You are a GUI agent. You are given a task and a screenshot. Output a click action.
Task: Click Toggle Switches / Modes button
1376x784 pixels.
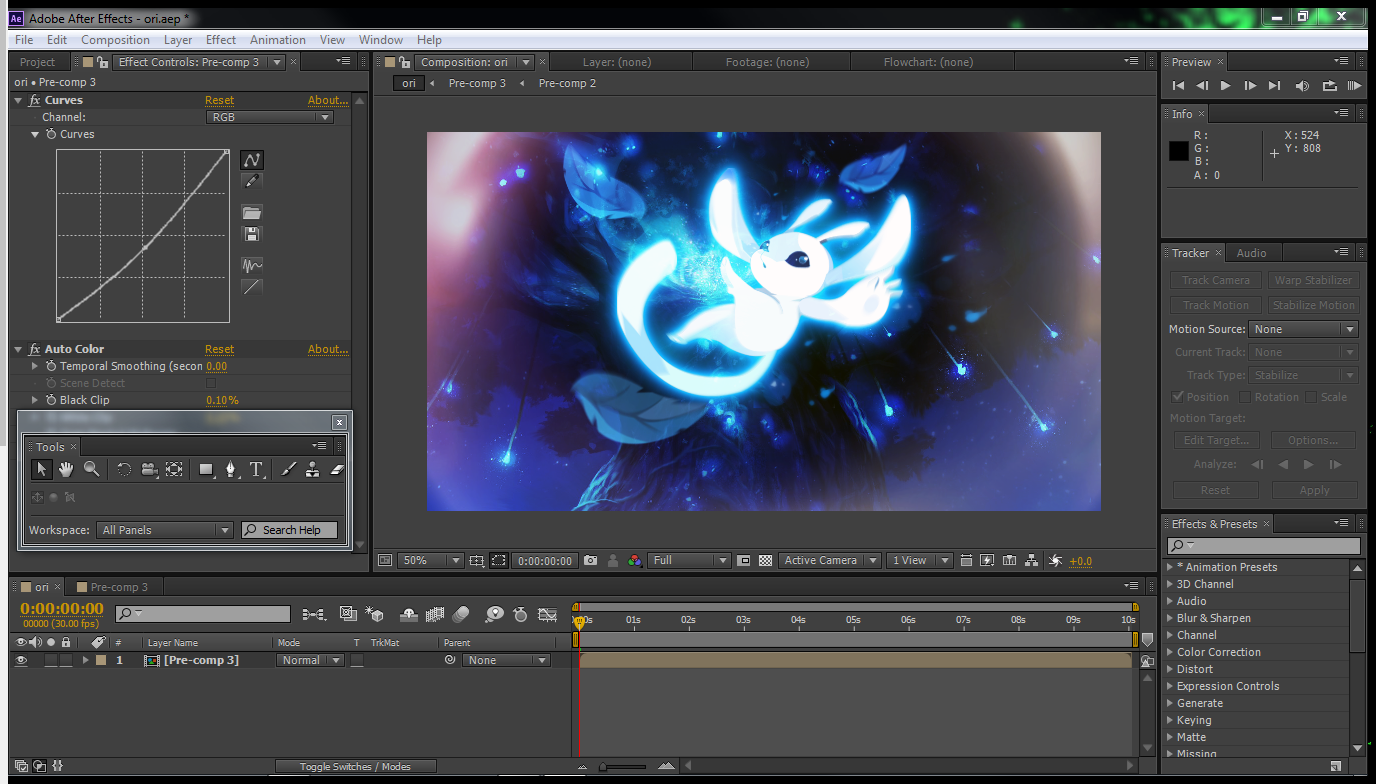355,767
